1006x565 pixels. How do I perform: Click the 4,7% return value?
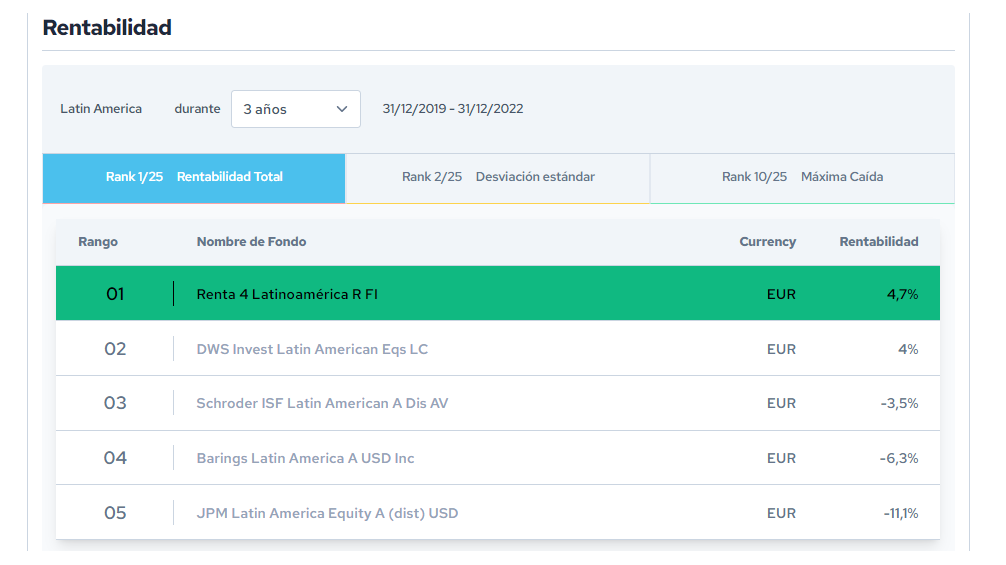click(901, 294)
